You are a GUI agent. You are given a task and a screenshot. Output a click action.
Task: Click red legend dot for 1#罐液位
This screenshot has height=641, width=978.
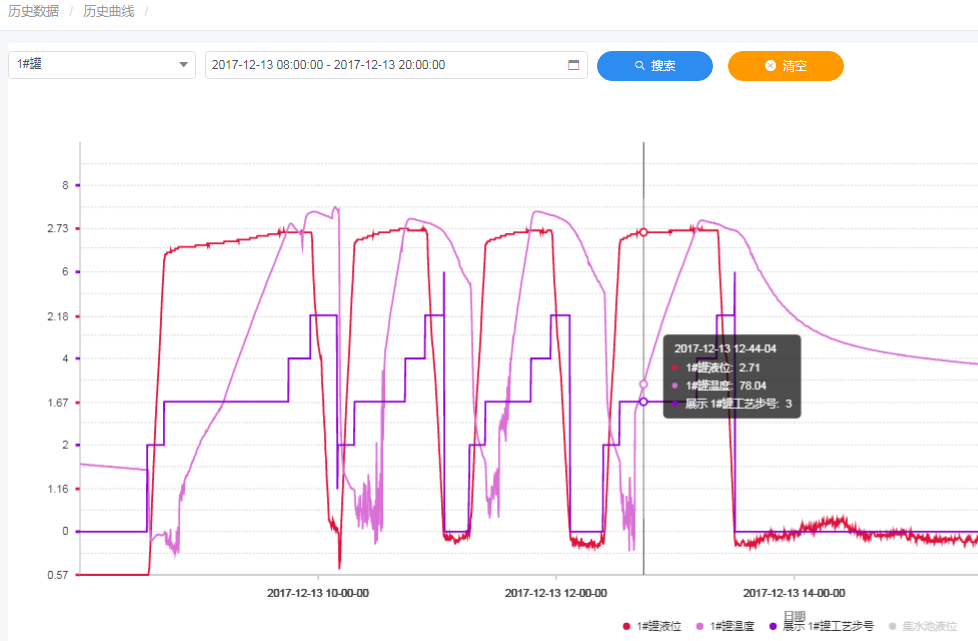coord(627,626)
